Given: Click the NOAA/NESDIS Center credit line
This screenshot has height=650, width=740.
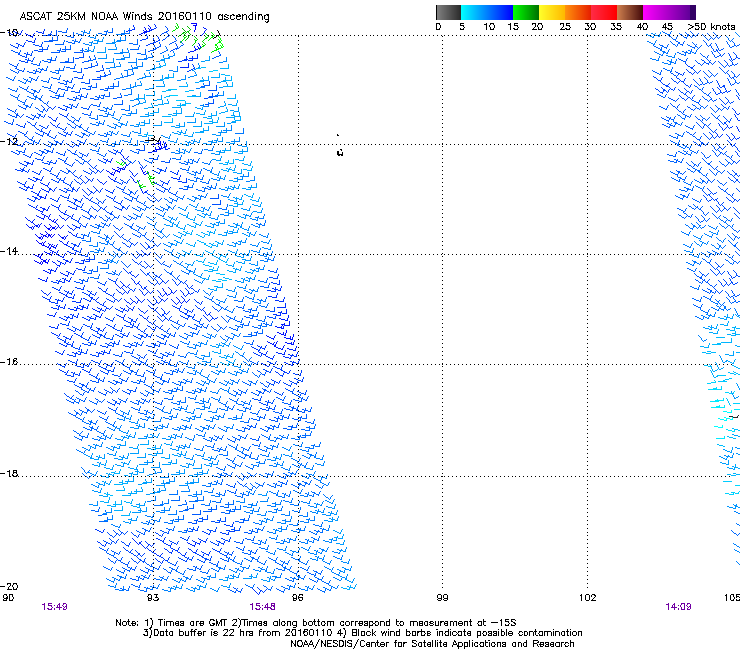Looking at the screenshot, I should pyautogui.click(x=432, y=644).
